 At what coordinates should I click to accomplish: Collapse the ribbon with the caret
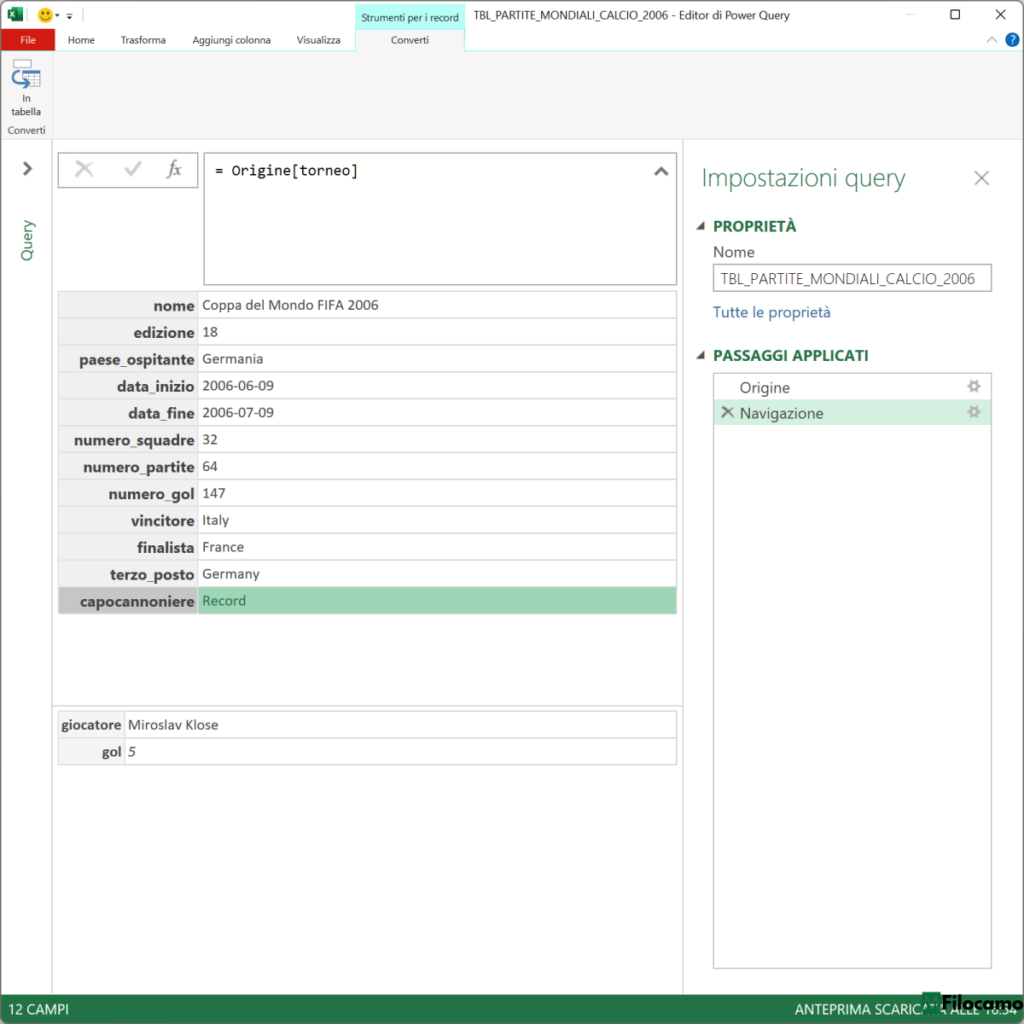click(x=991, y=40)
